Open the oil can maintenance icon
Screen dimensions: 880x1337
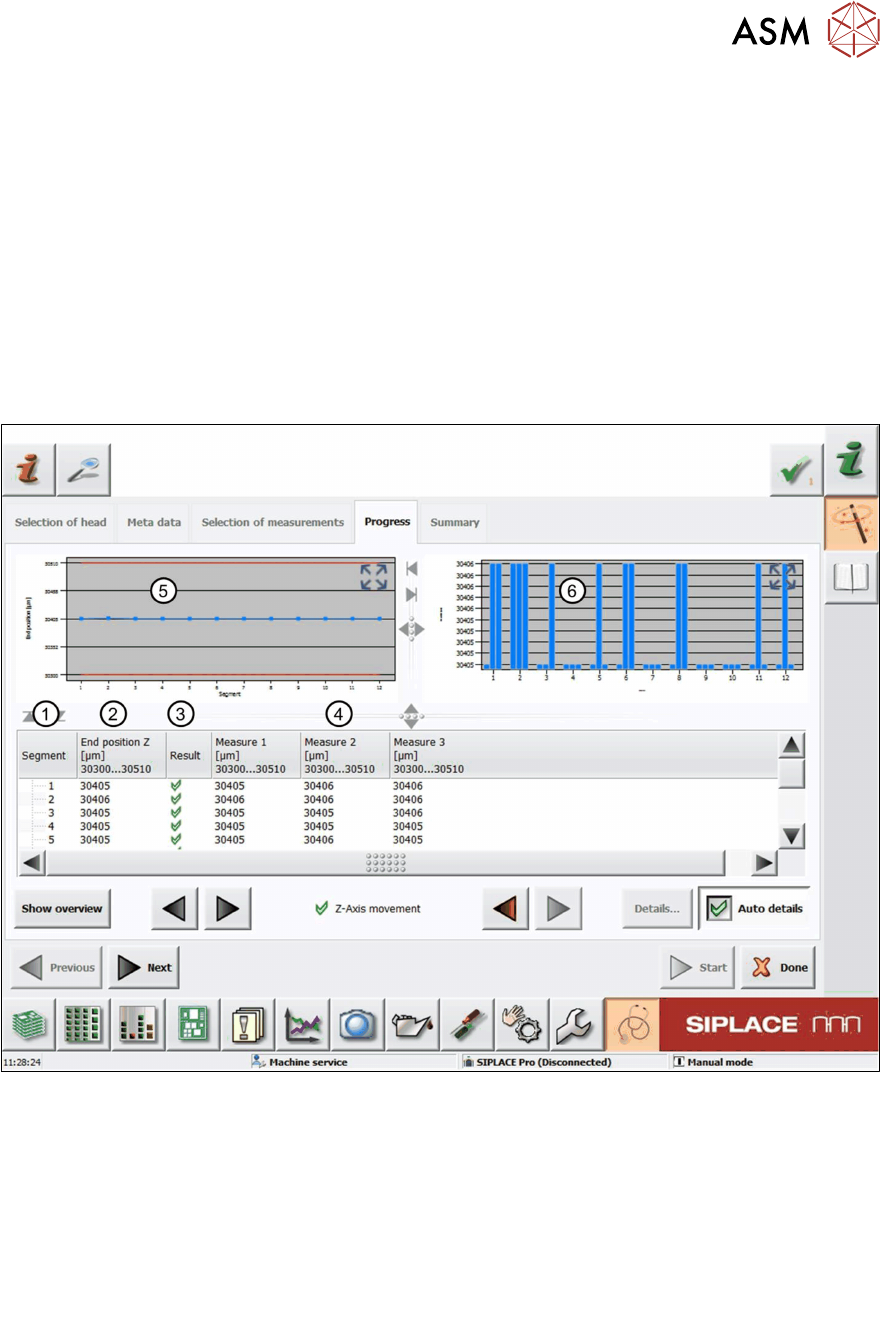pos(411,1025)
